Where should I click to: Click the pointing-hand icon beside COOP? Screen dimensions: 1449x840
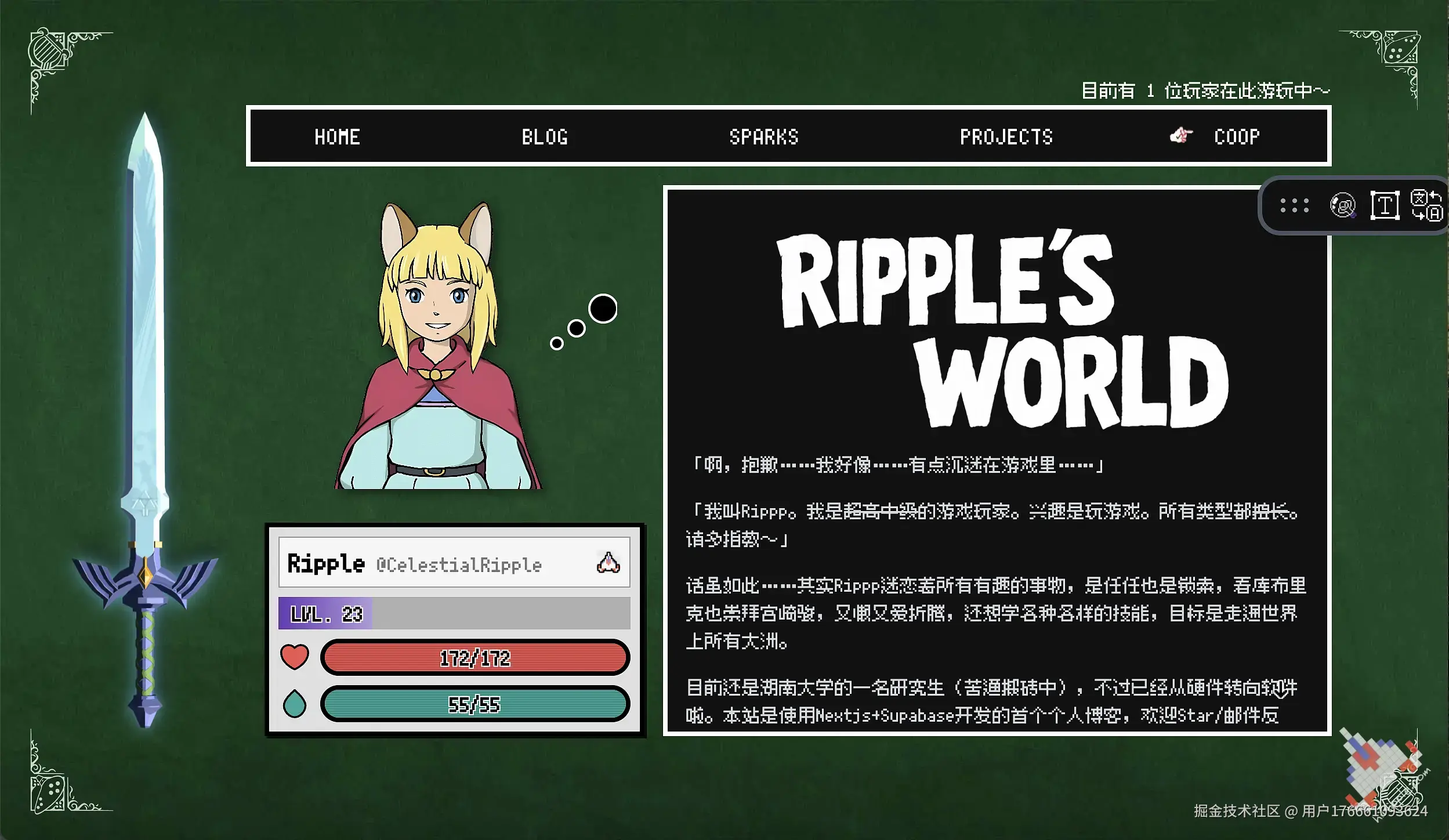click(1180, 136)
